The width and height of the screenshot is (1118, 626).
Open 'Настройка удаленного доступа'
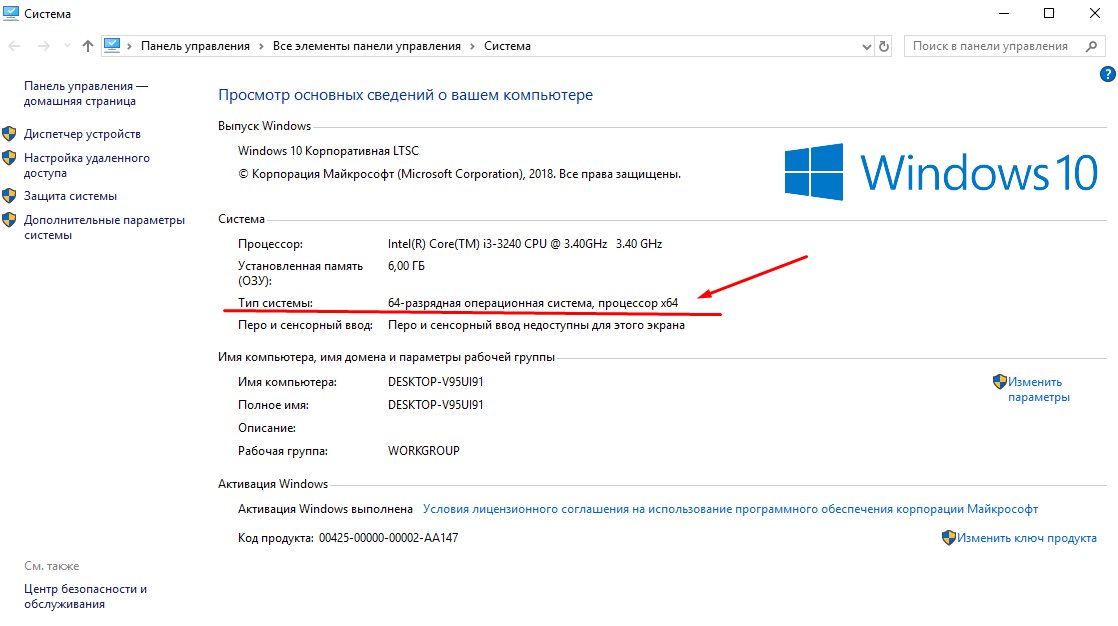[x=86, y=165]
